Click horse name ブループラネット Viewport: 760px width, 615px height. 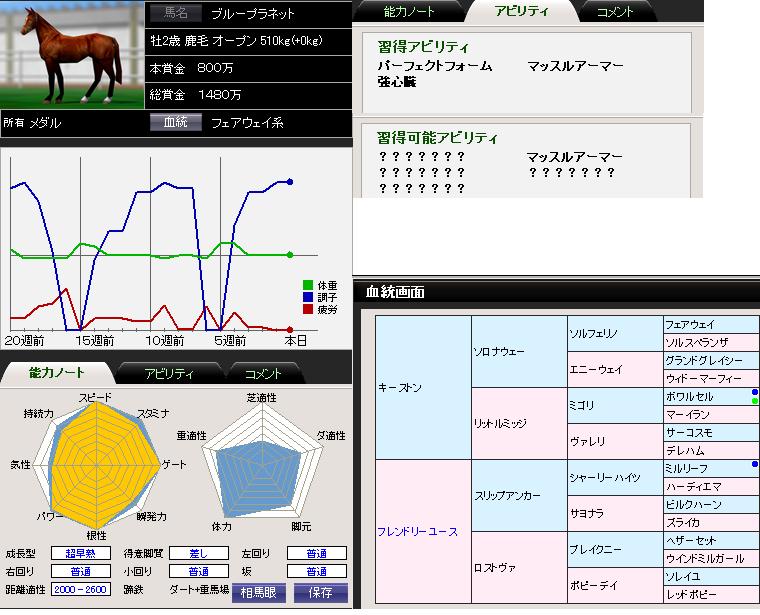tap(253, 14)
